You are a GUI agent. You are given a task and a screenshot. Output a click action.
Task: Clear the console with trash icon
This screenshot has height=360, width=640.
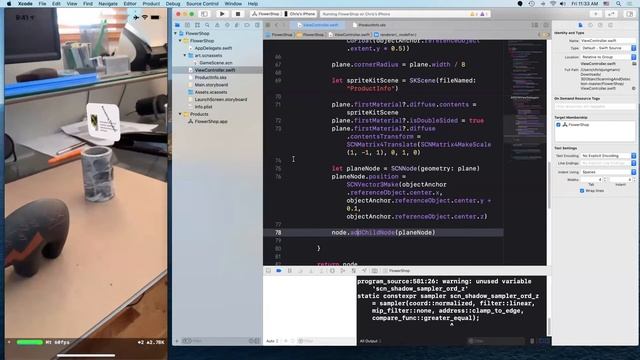click(532, 341)
